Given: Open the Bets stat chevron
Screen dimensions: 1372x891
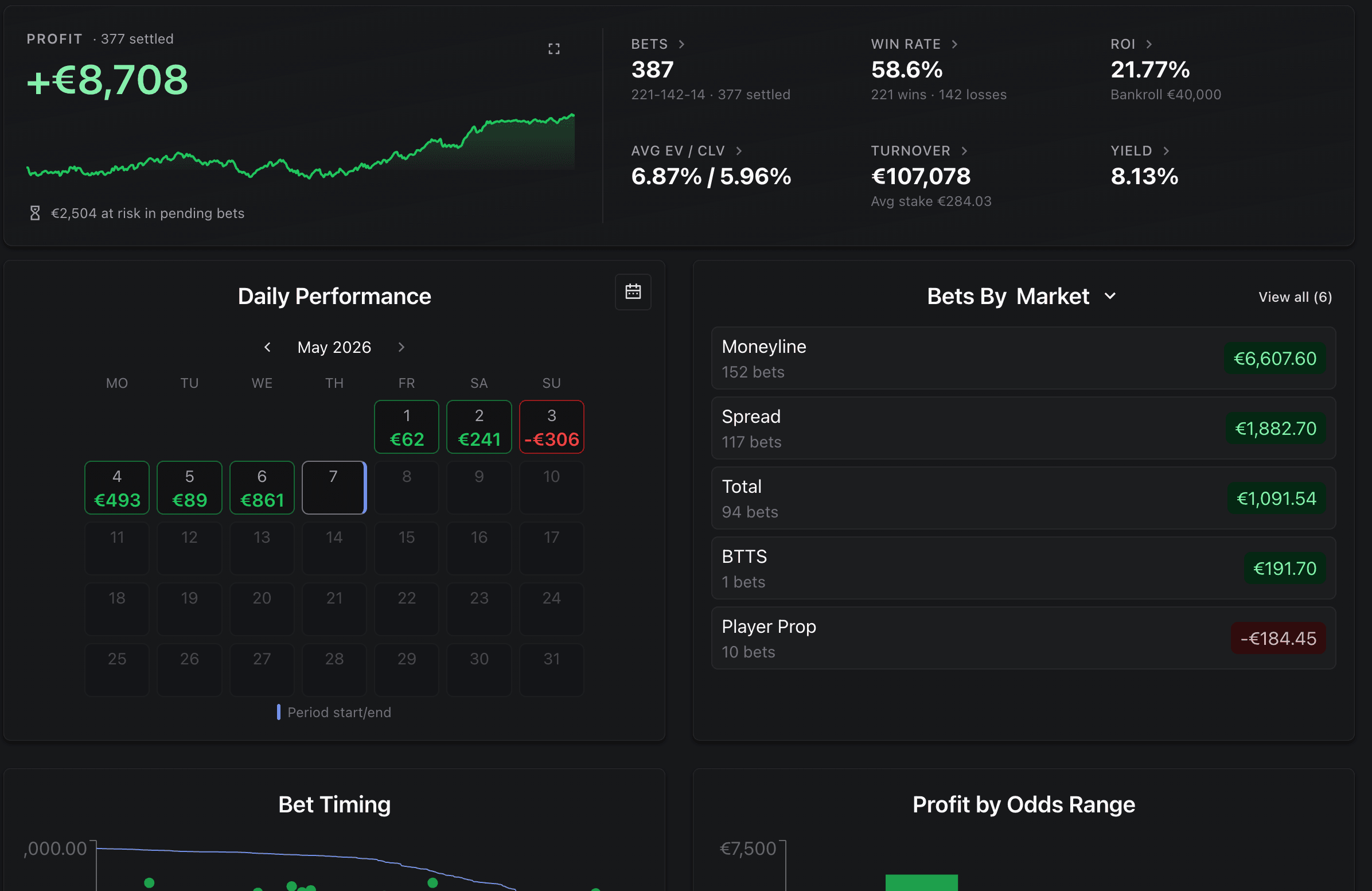Looking at the screenshot, I should 681,44.
